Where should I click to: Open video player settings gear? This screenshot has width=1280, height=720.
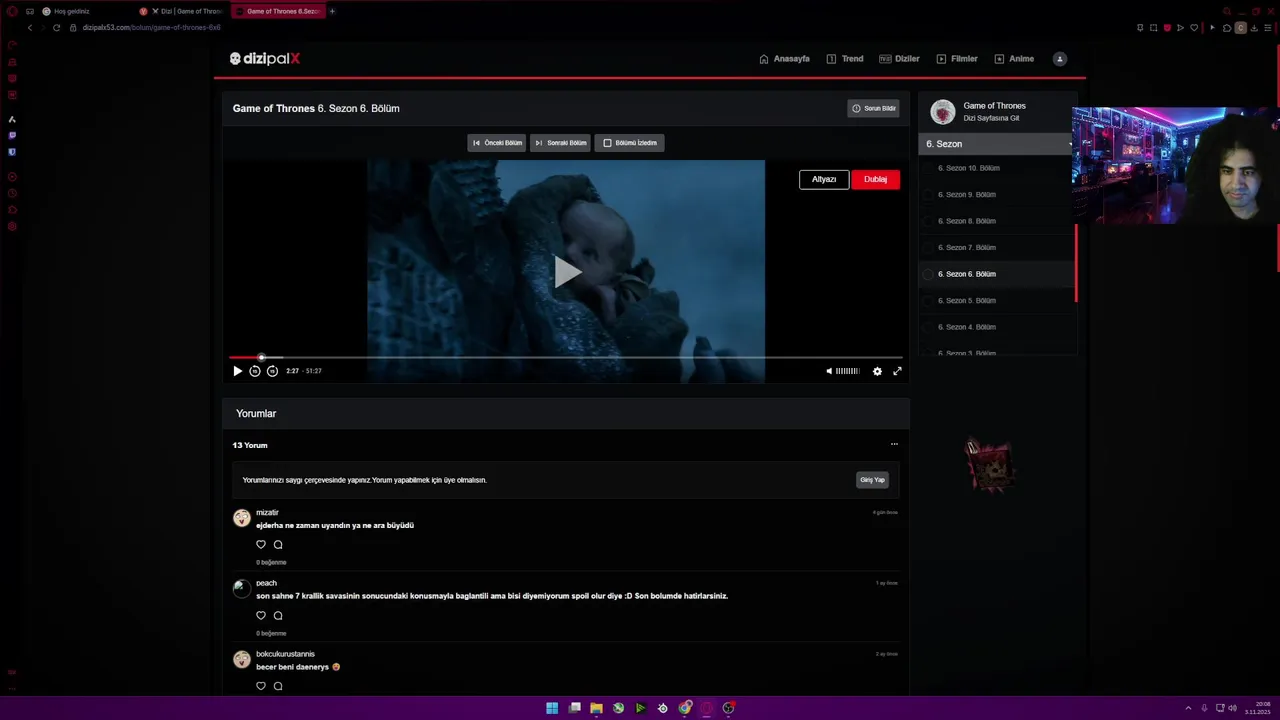(877, 371)
